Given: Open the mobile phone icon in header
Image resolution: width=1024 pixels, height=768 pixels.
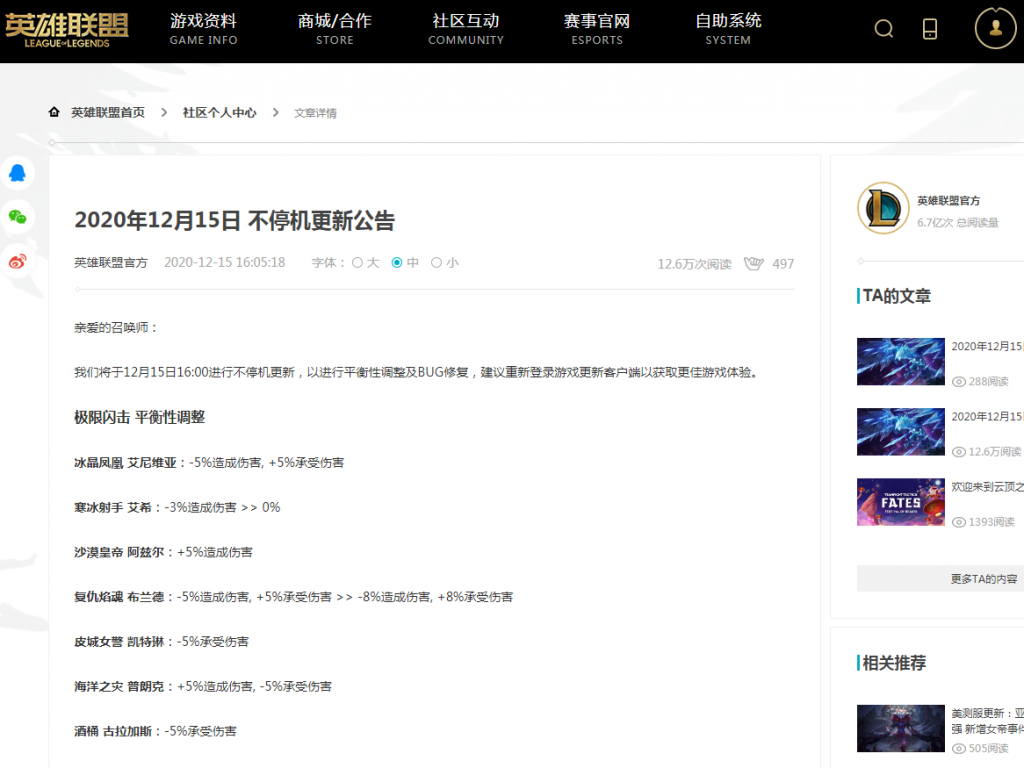Looking at the screenshot, I should click(x=930, y=29).
